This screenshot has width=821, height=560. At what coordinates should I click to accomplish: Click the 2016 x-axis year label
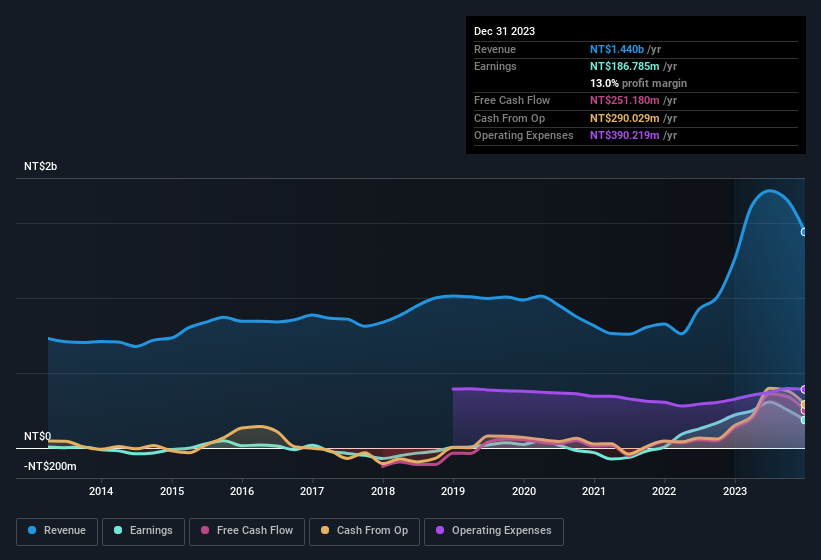coord(241,491)
